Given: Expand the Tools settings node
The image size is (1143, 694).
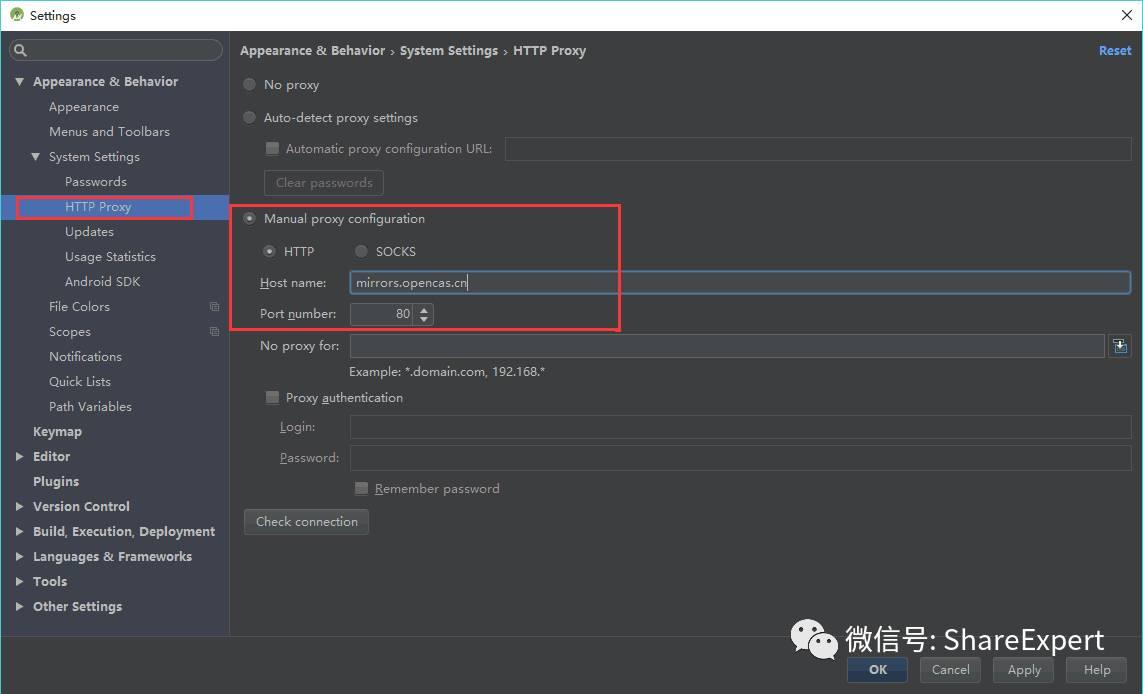Looking at the screenshot, I should (x=20, y=582).
